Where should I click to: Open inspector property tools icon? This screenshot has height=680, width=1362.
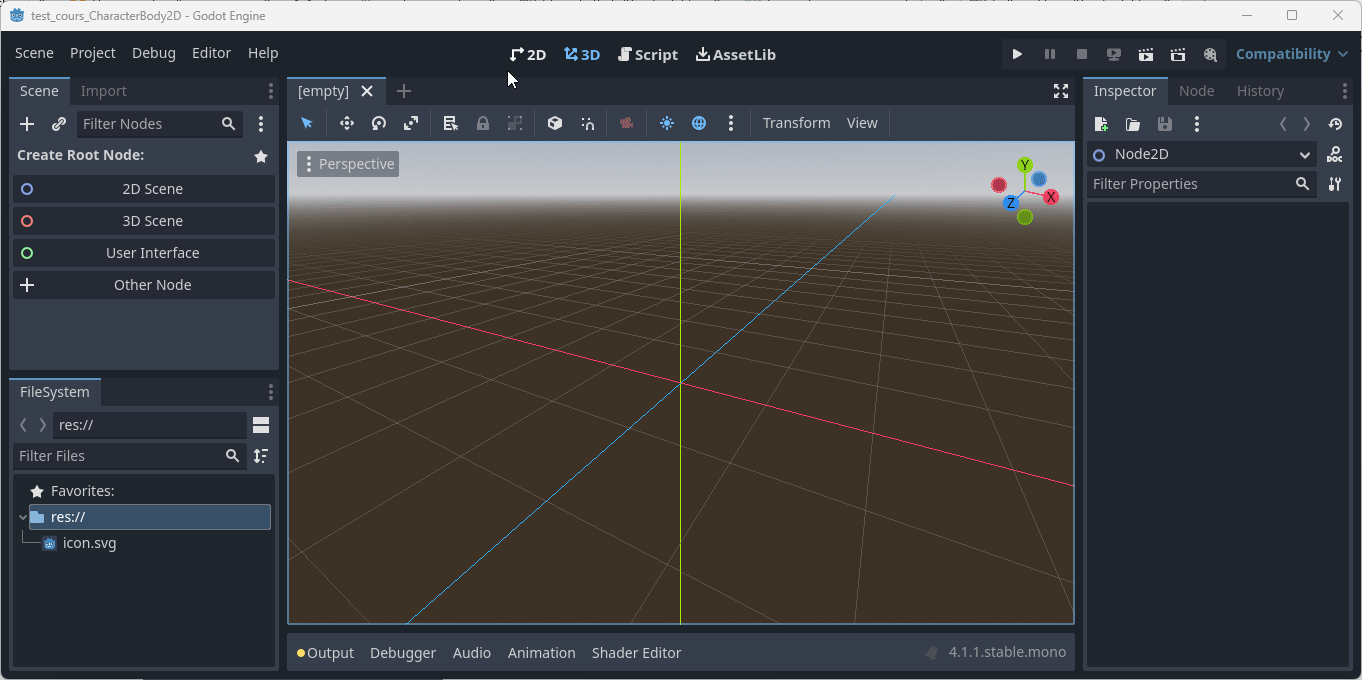tap(1335, 184)
